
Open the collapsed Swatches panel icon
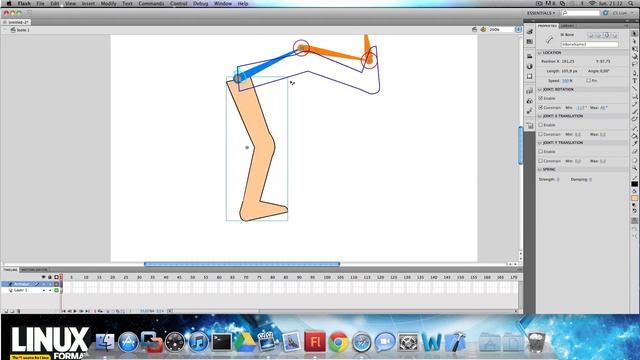(x=529, y=42)
